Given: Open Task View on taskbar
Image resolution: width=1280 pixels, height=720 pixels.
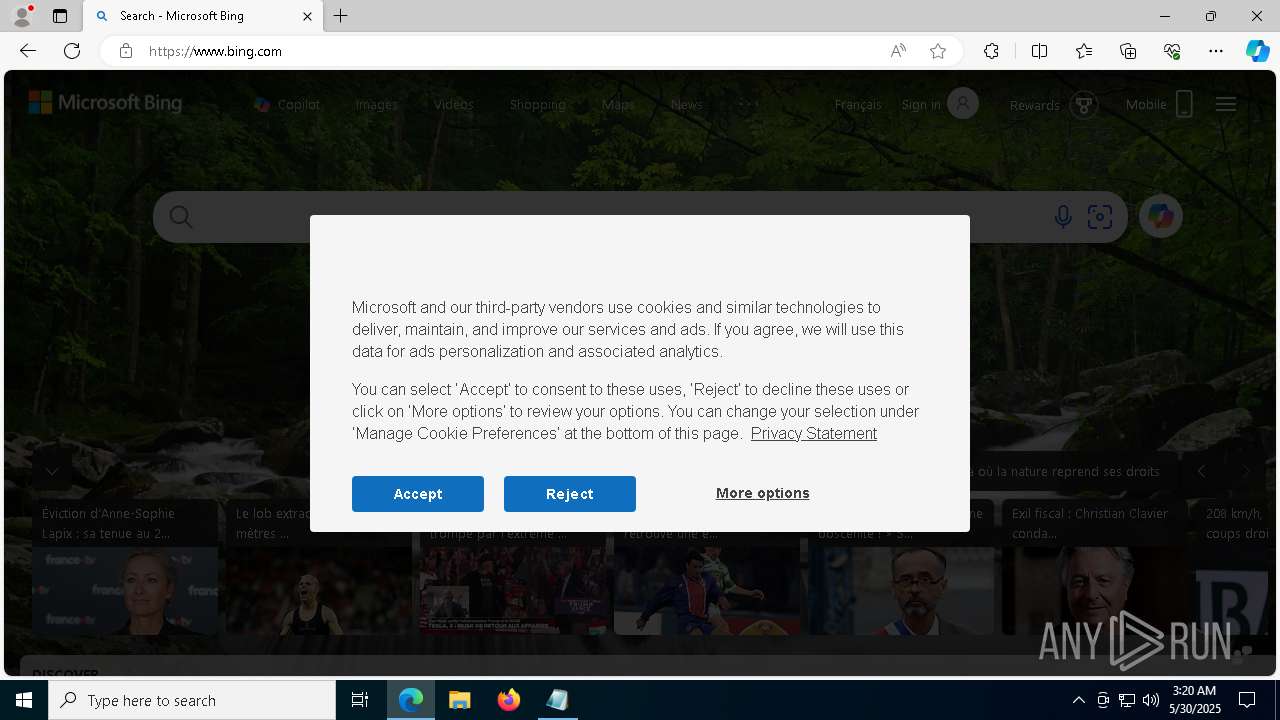Looking at the screenshot, I should click(360, 700).
